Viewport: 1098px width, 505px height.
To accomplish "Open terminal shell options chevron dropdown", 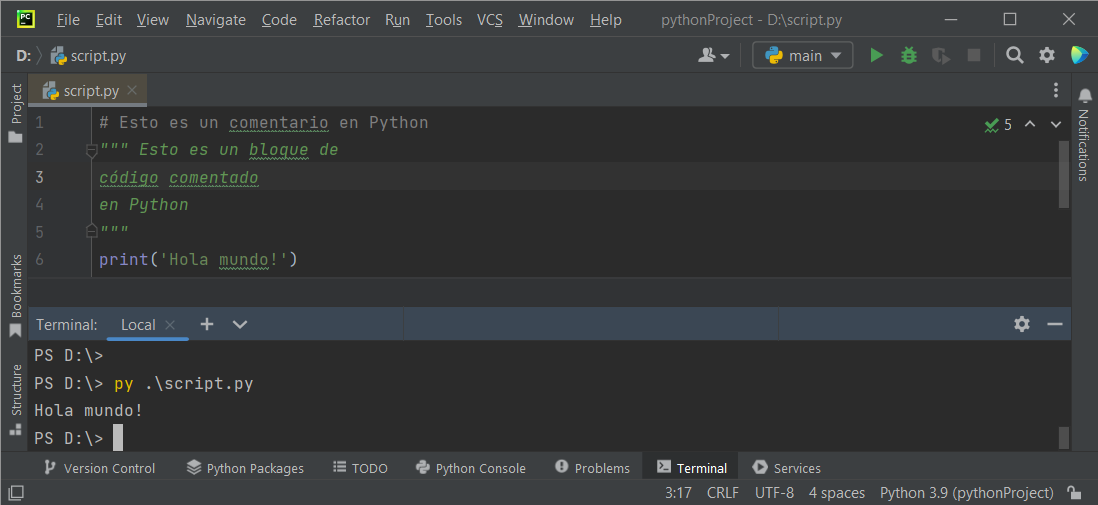I will 239,324.
